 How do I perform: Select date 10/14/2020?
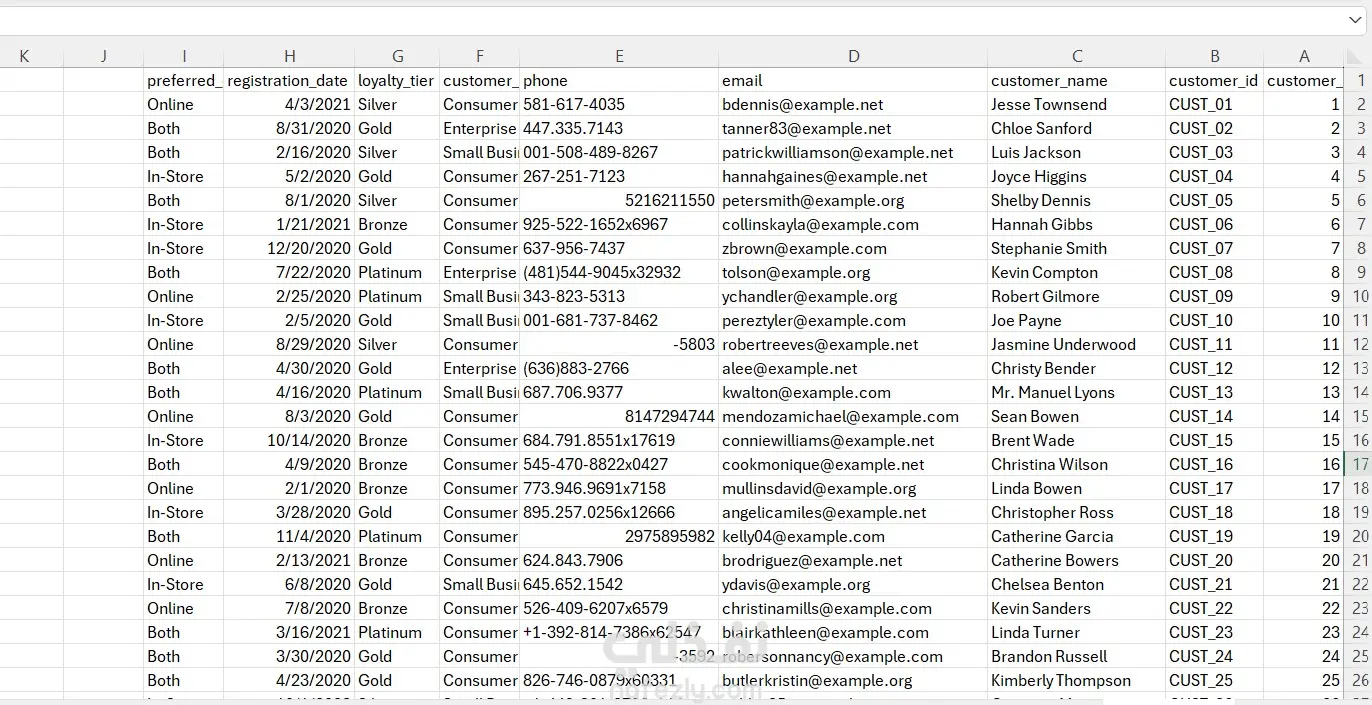pos(290,441)
